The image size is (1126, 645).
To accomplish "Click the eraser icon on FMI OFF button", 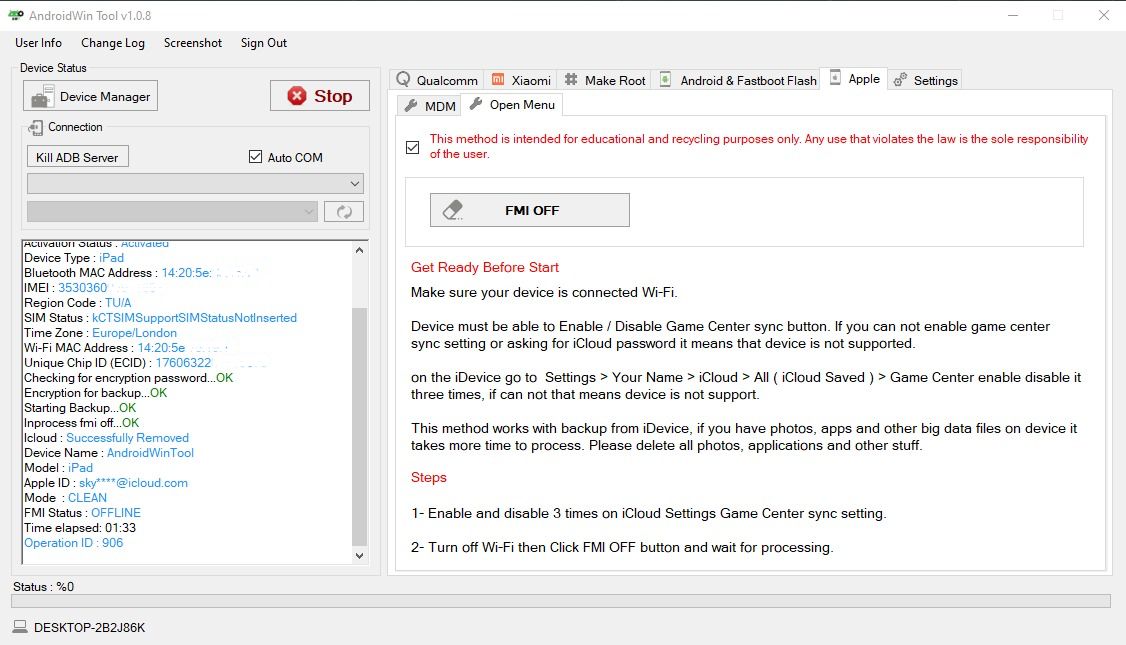I will coord(453,210).
